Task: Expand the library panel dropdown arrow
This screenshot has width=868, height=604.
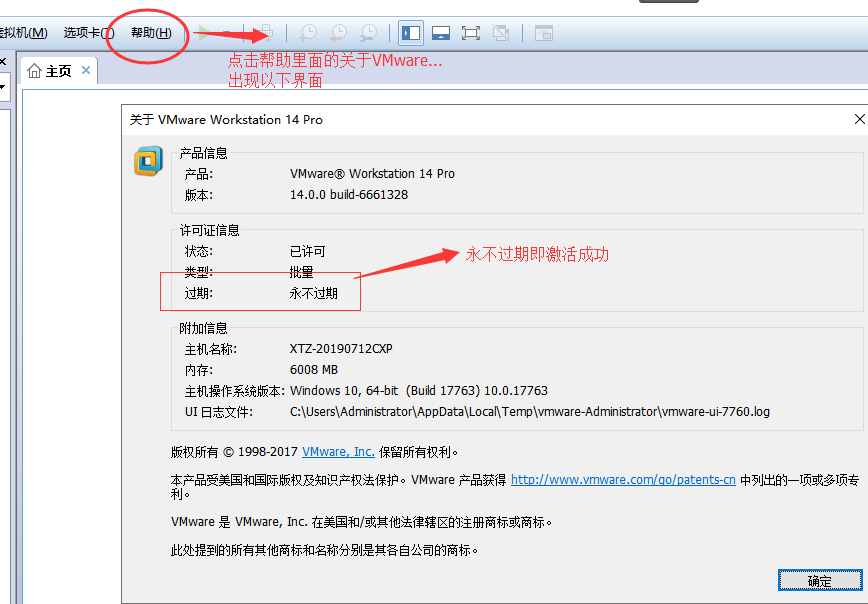Action: click(3, 87)
